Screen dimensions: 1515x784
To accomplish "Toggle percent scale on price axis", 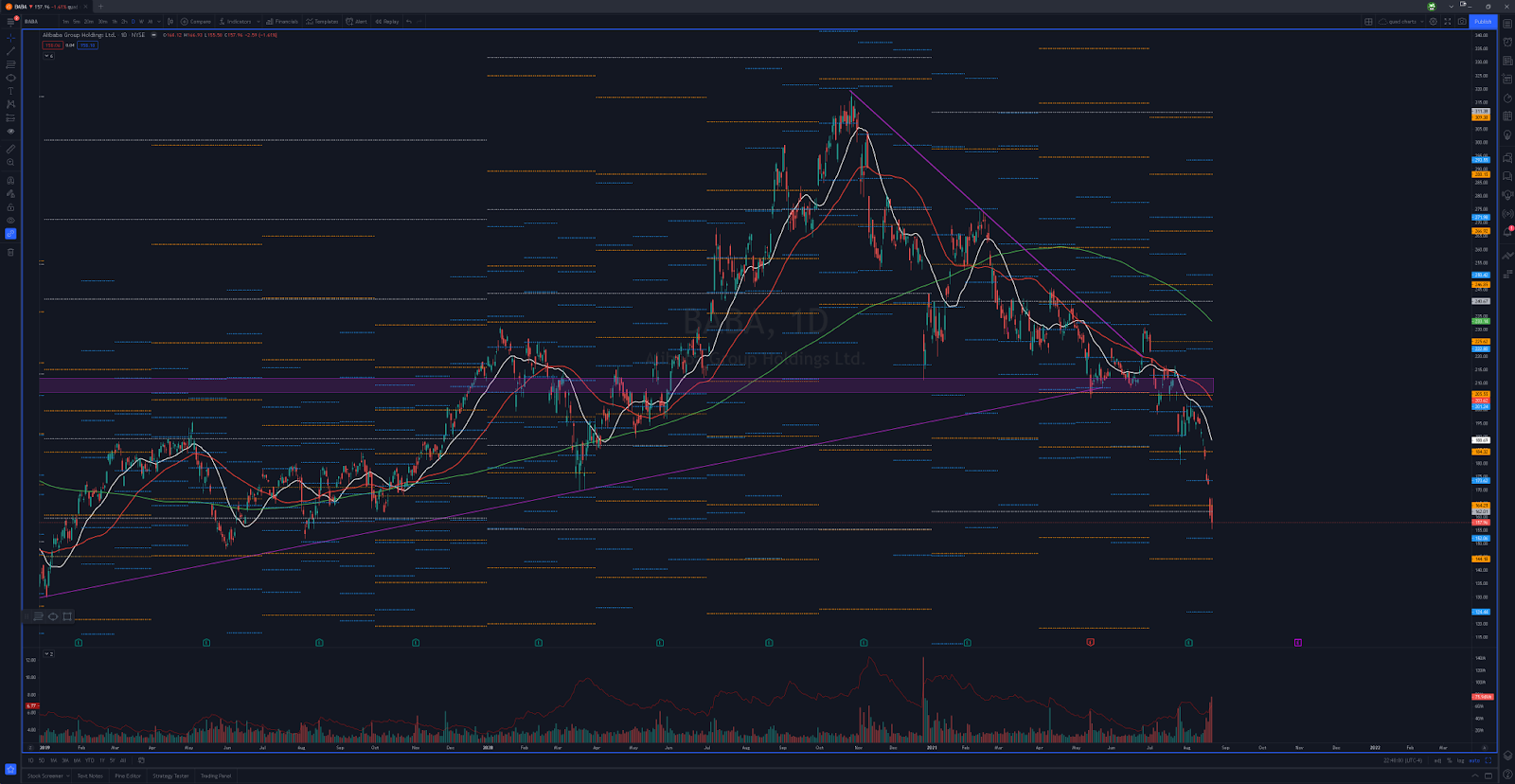I will click(x=1449, y=760).
